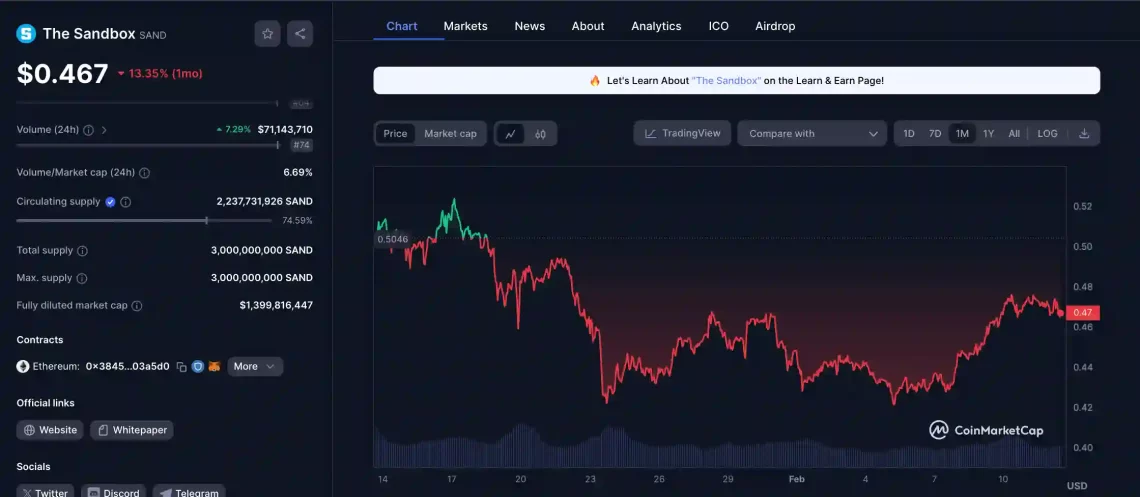Image resolution: width=1140 pixels, height=497 pixels.
Task: Open the share icon button
Action: pos(300,33)
